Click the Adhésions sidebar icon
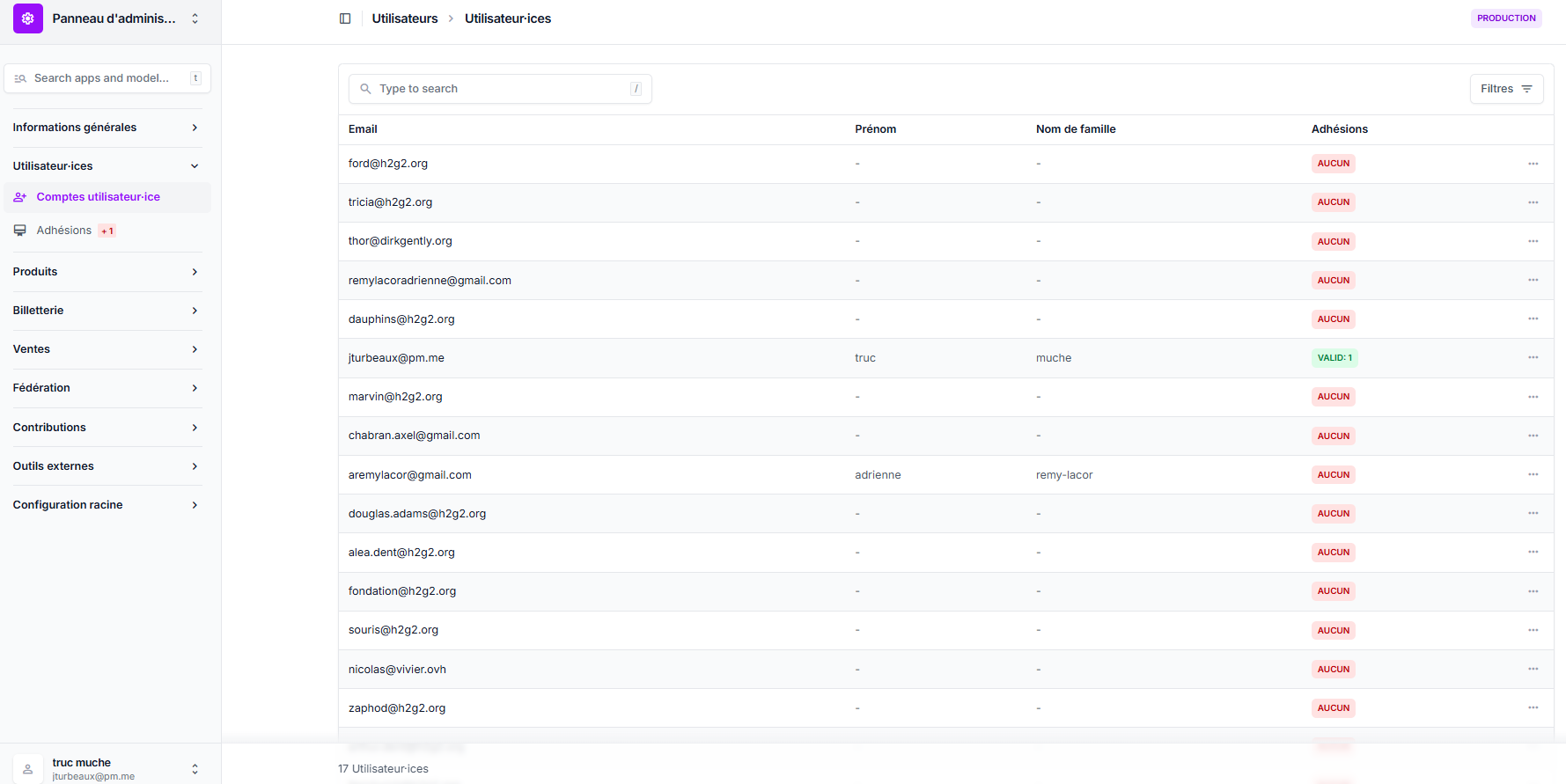 20,231
